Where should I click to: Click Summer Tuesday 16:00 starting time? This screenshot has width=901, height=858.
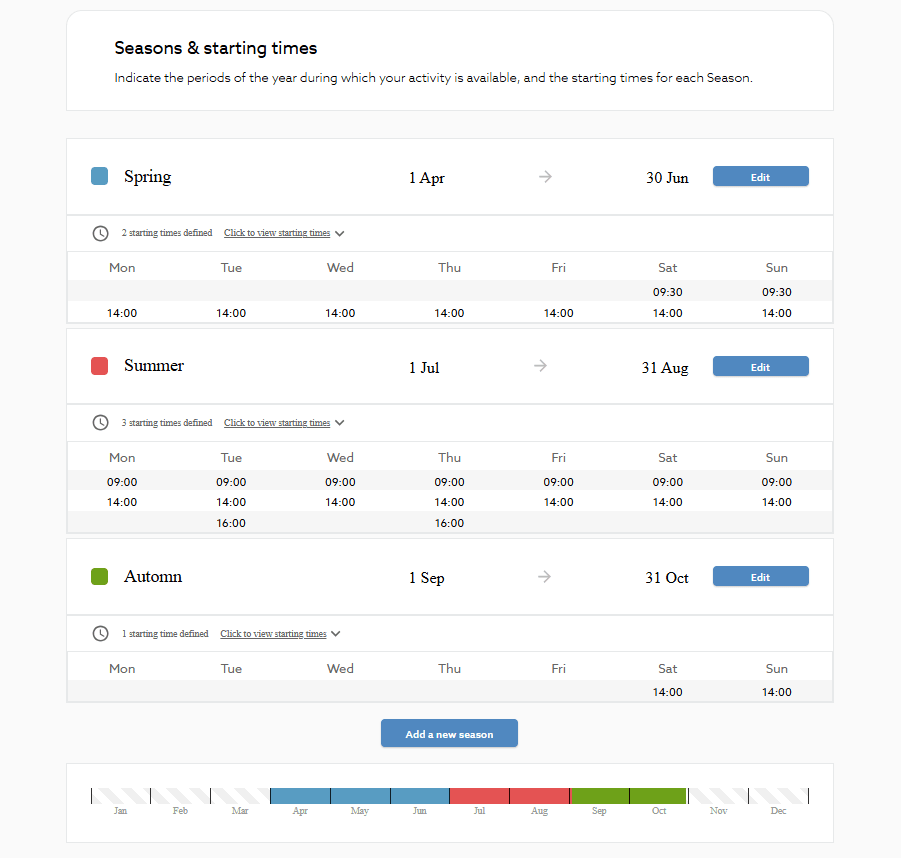(x=231, y=523)
